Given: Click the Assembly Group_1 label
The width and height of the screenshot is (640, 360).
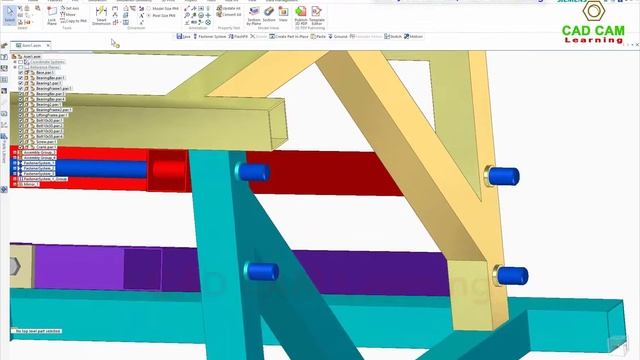Looking at the screenshot, I should (39, 152).
